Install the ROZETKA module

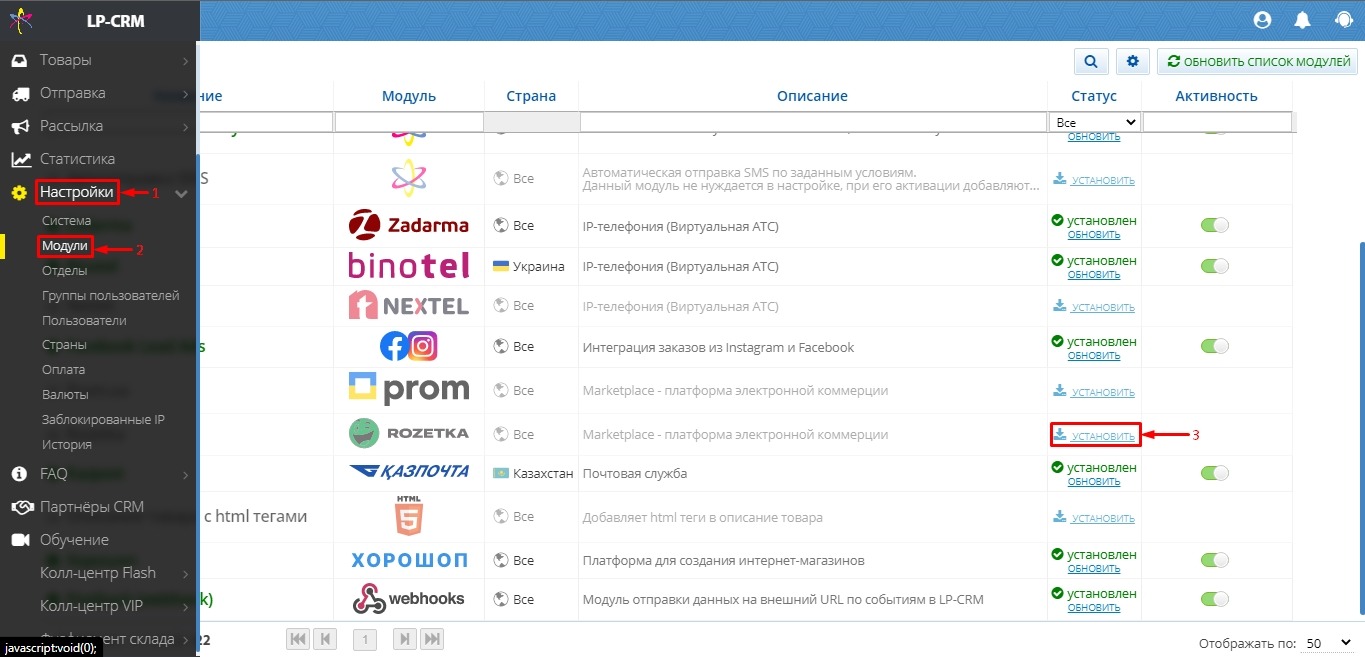[x=1094, y=436]
